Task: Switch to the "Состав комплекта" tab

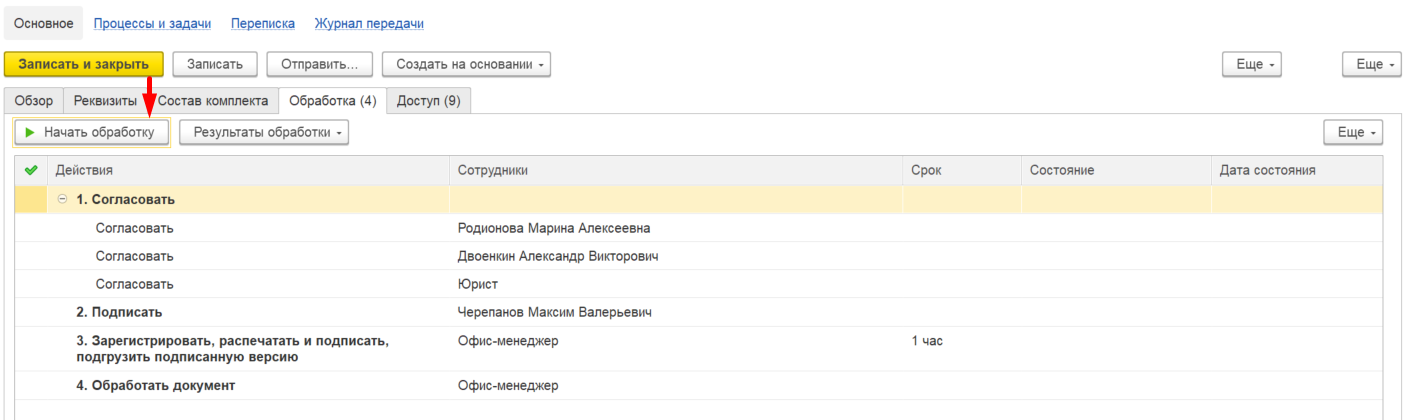Action: [x=213, y=101]
